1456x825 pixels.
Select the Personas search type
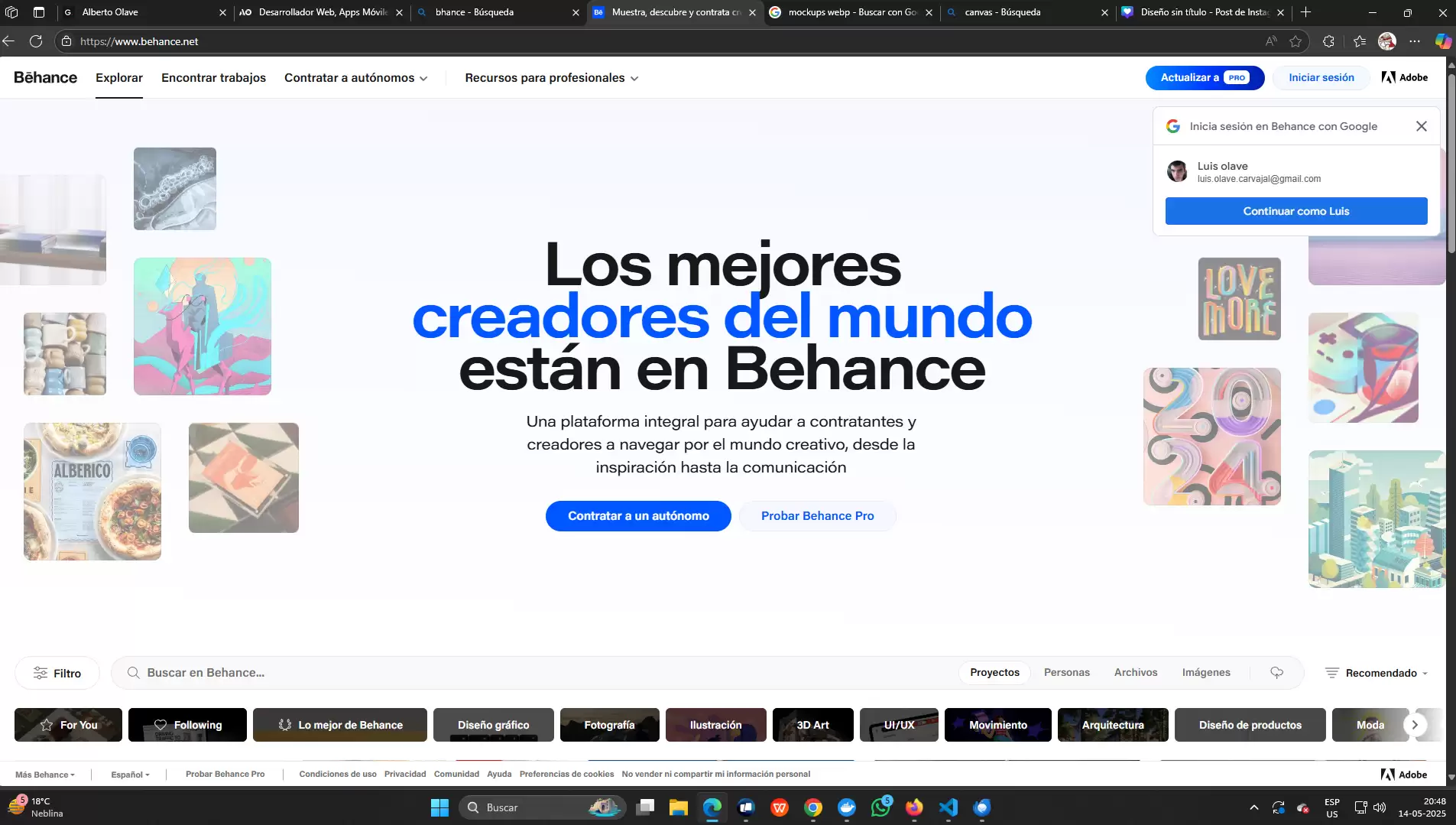[x=1066, y=673]
